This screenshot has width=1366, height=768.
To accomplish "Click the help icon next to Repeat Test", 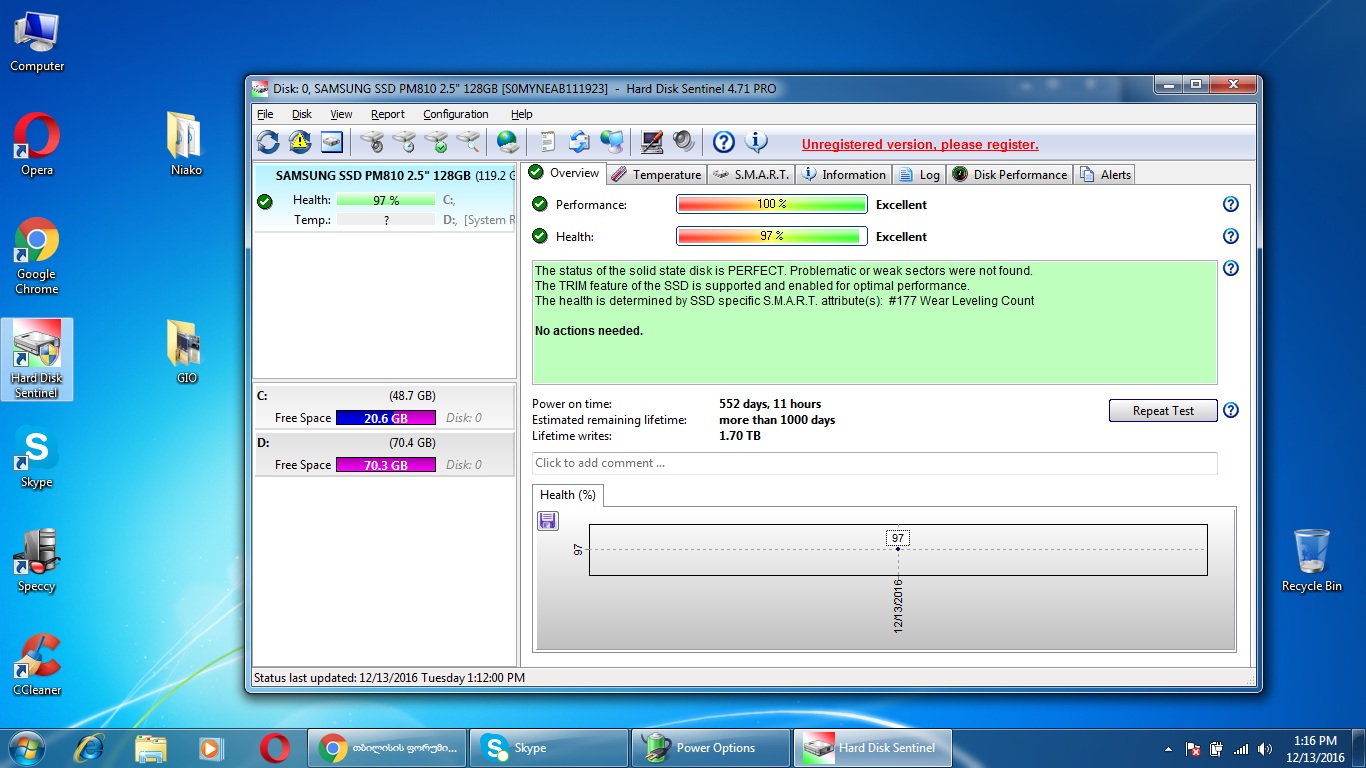I will click(1231, 410).
